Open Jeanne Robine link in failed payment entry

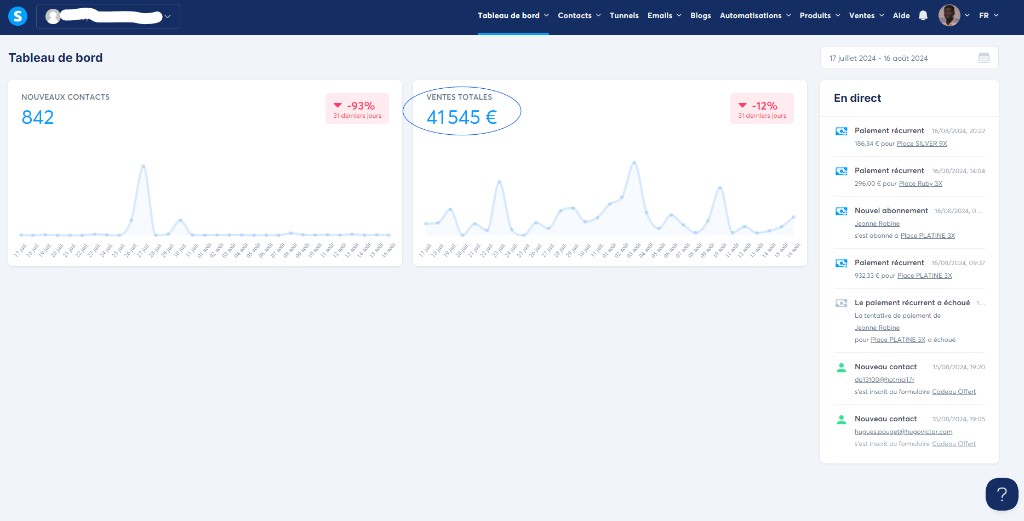(877, 328)
